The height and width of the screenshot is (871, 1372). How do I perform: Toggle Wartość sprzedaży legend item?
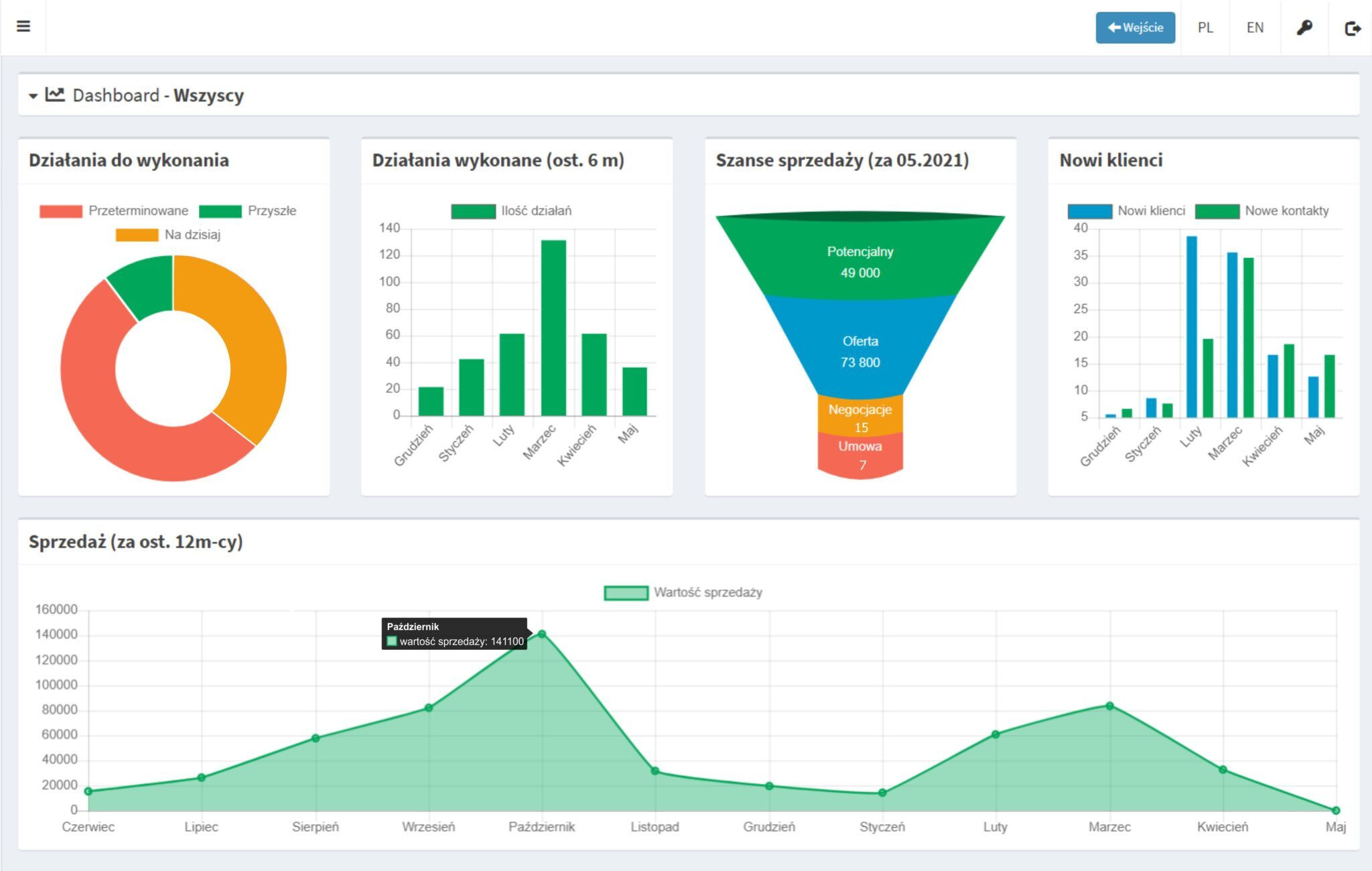(x=683, y=592)
